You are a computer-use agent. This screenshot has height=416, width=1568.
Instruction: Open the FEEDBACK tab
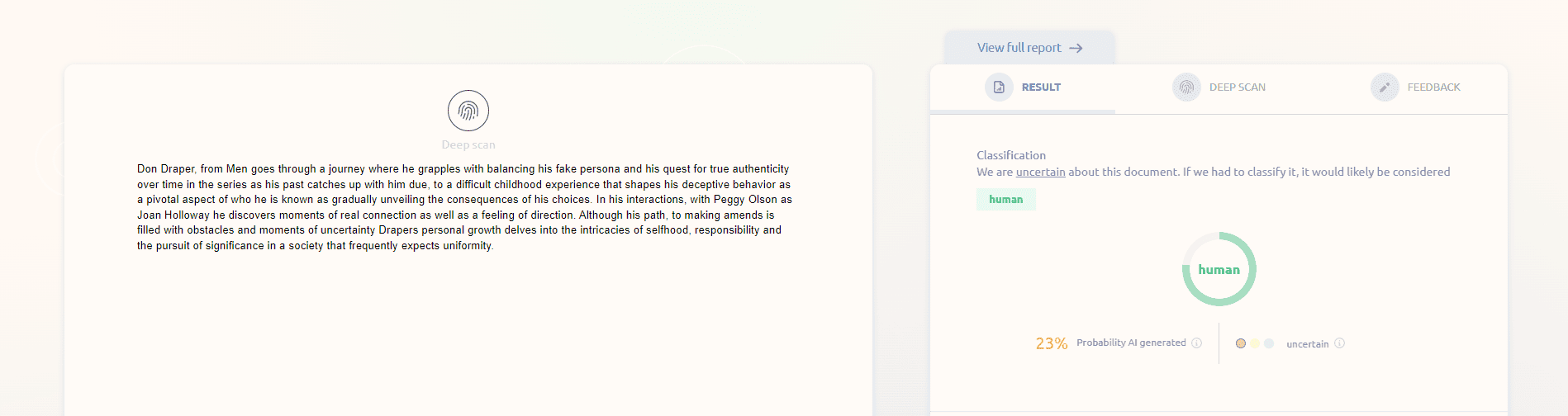tap(1415, 87)
